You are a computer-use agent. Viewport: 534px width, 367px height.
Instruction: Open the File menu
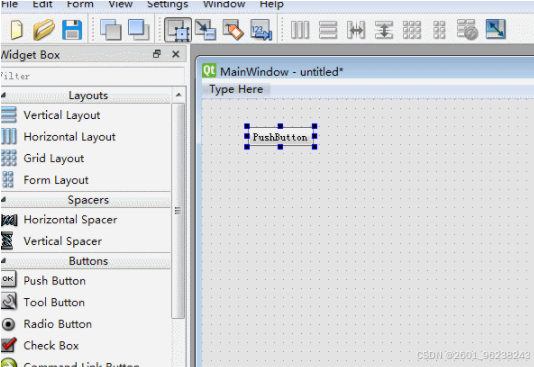9,4
